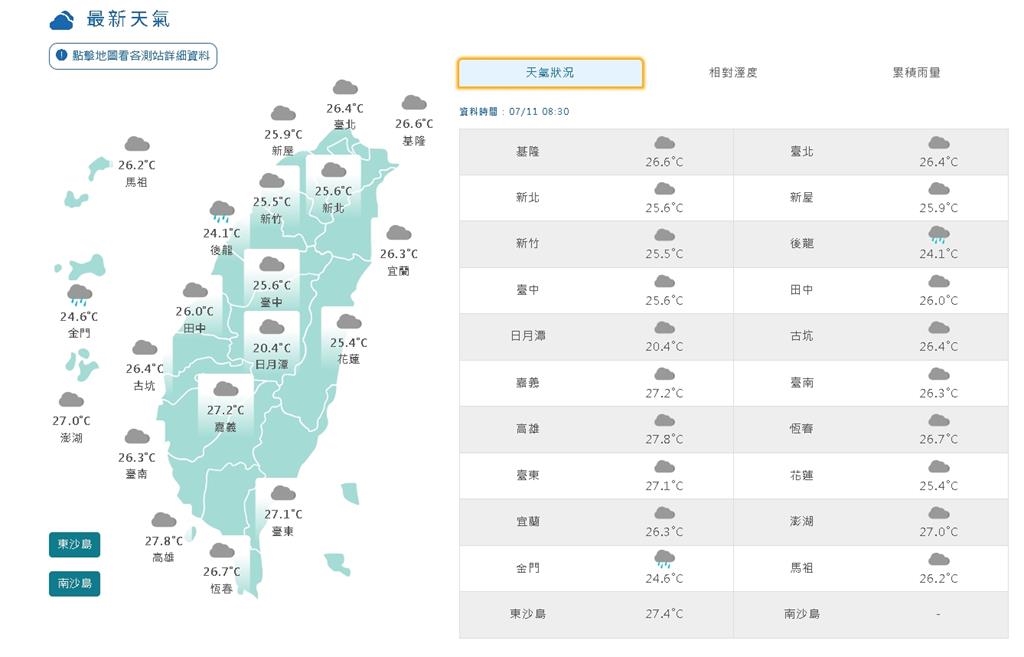Click the cloud icon over 嘉義
Viewport: 1024px width, 657px height.
(222, 391)
